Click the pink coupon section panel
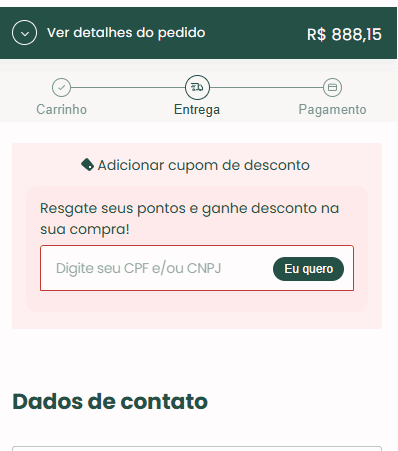 click(197, 236)
